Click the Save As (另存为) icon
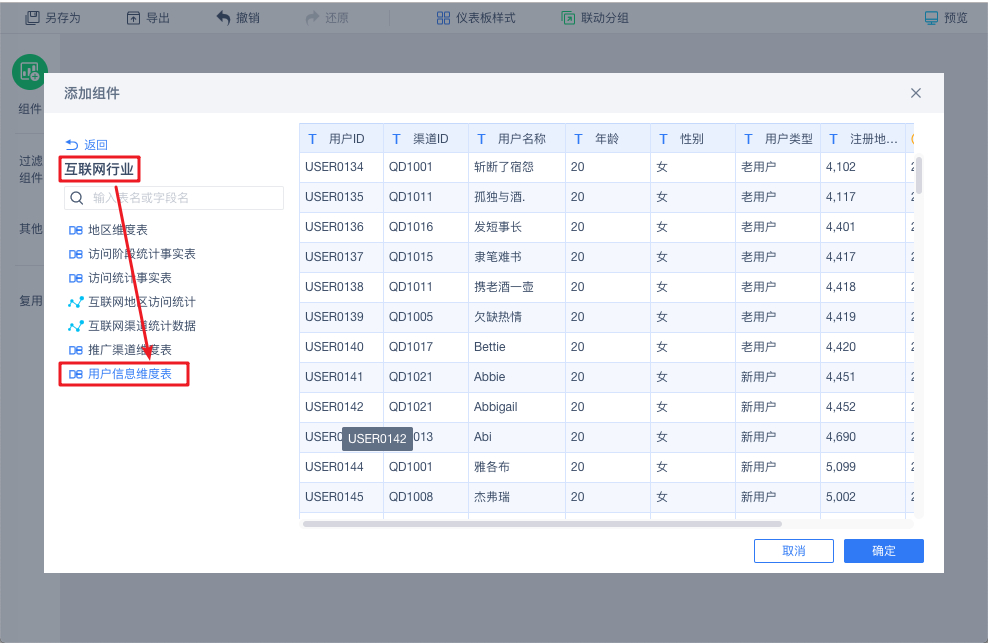This screenshot has width=988, height=643. 32,18
